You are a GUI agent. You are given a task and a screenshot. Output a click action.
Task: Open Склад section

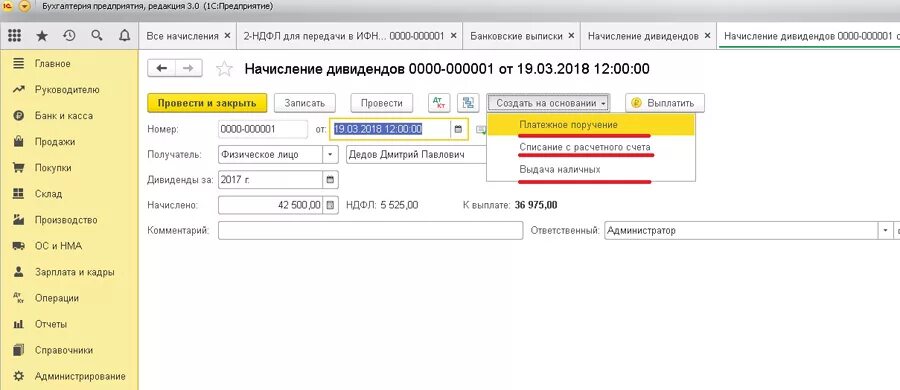pos(48,194)
